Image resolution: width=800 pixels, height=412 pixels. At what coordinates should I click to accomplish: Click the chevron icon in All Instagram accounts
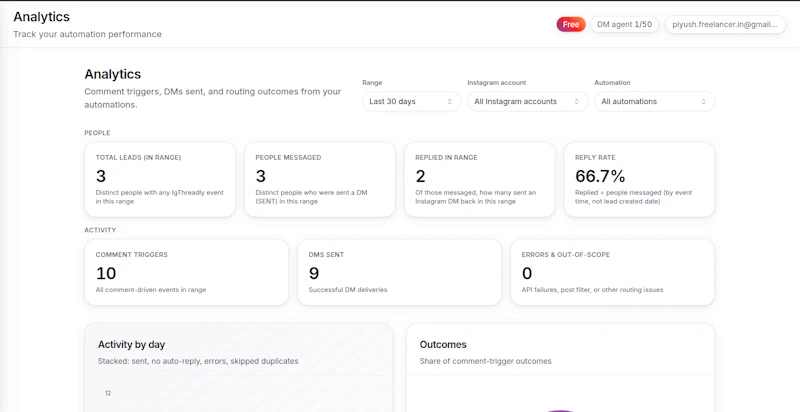pos(577,101)
